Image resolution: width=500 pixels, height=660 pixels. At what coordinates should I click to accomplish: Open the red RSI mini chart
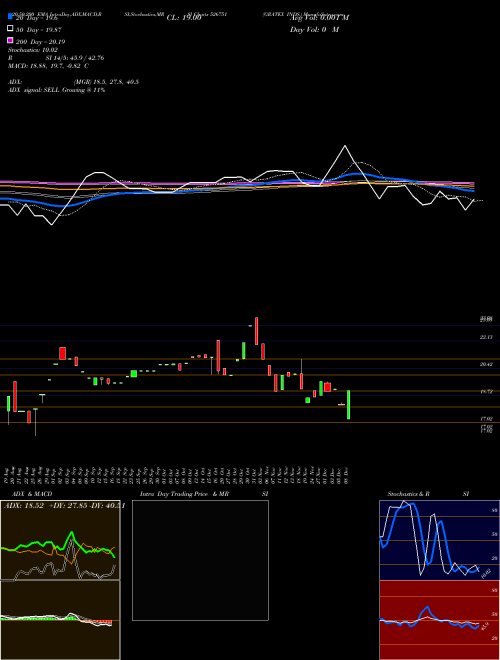(x=439, y=620)
